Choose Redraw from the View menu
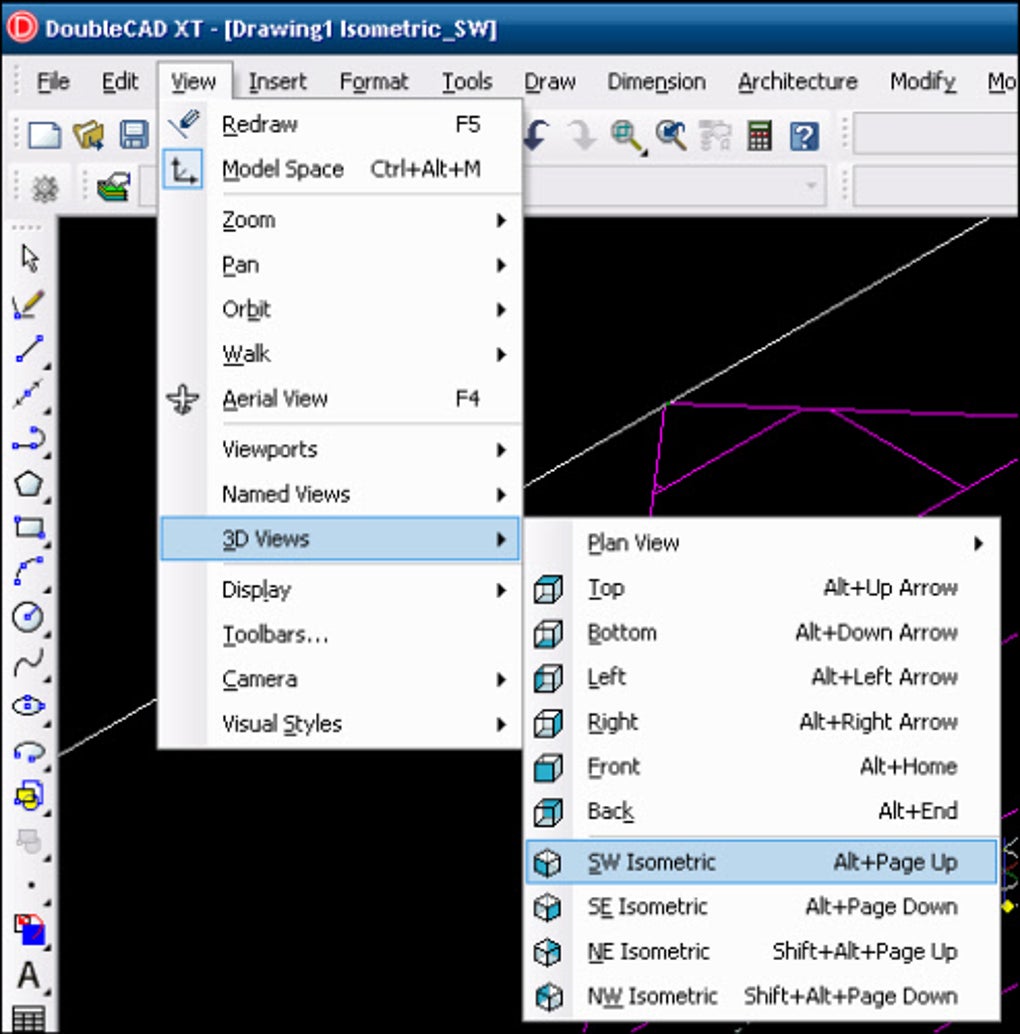This screenshot has width=1020, height=1034. (340, 125)
